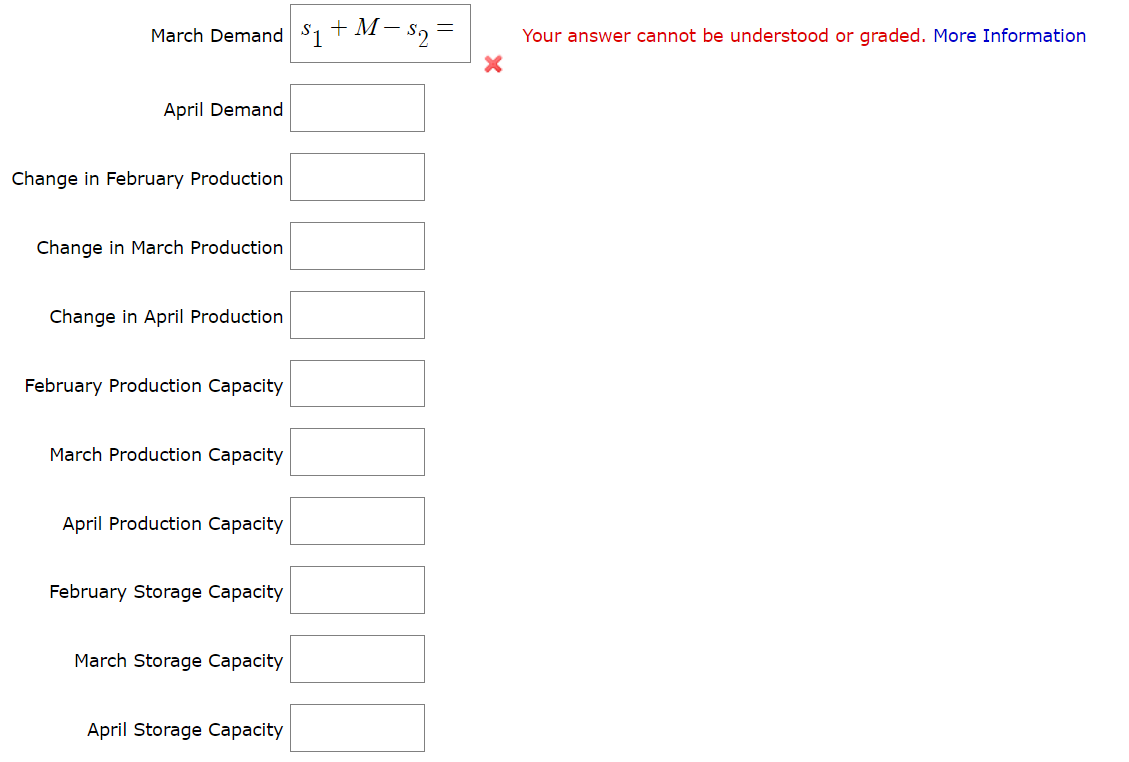This screenshot has height=762, width=1129.
Task: Click the equation showing s1 plus M minus s2
Action: point(380,33)
